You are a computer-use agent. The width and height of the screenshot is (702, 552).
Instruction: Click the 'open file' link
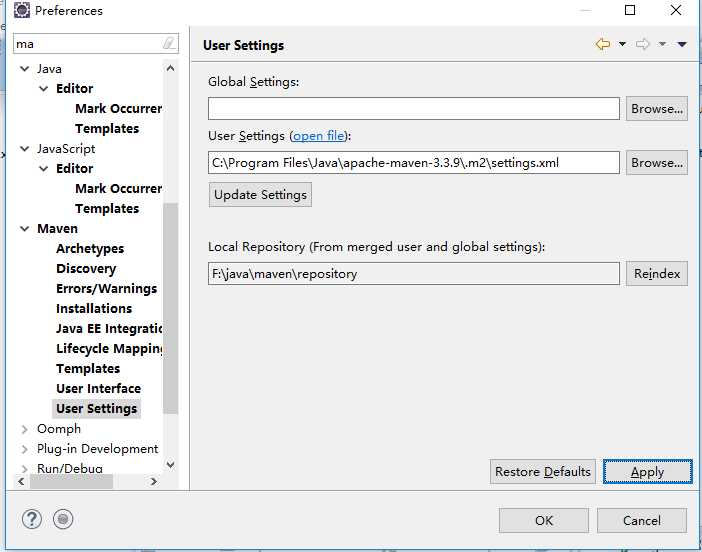pos(319,136)
